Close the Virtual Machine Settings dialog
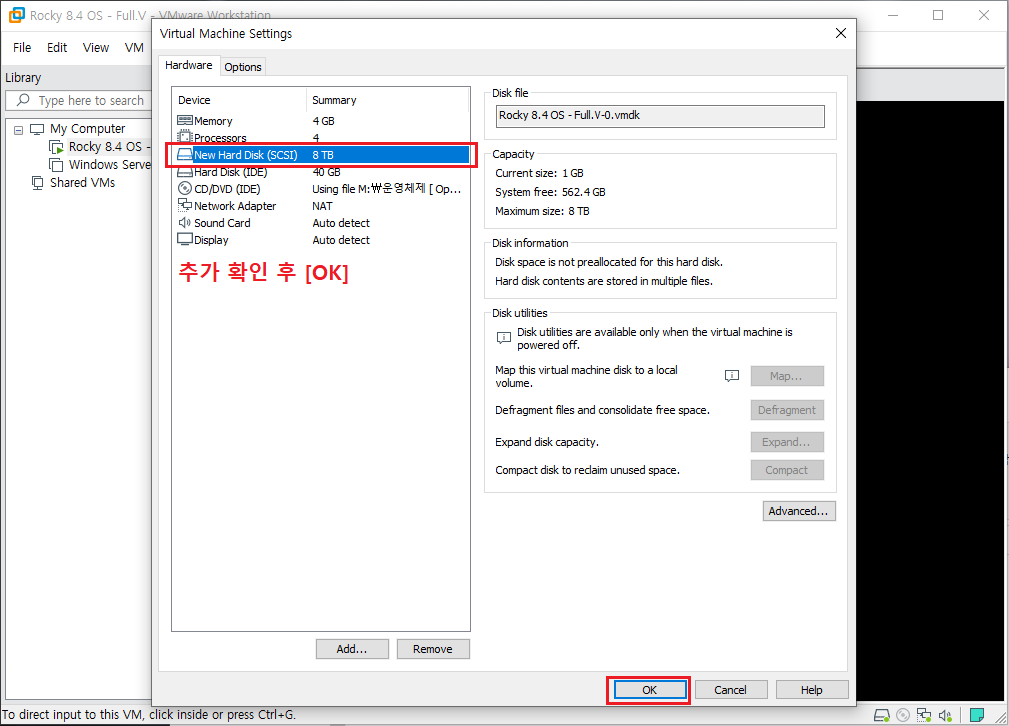1009x726 pixels. click(840, 33)
